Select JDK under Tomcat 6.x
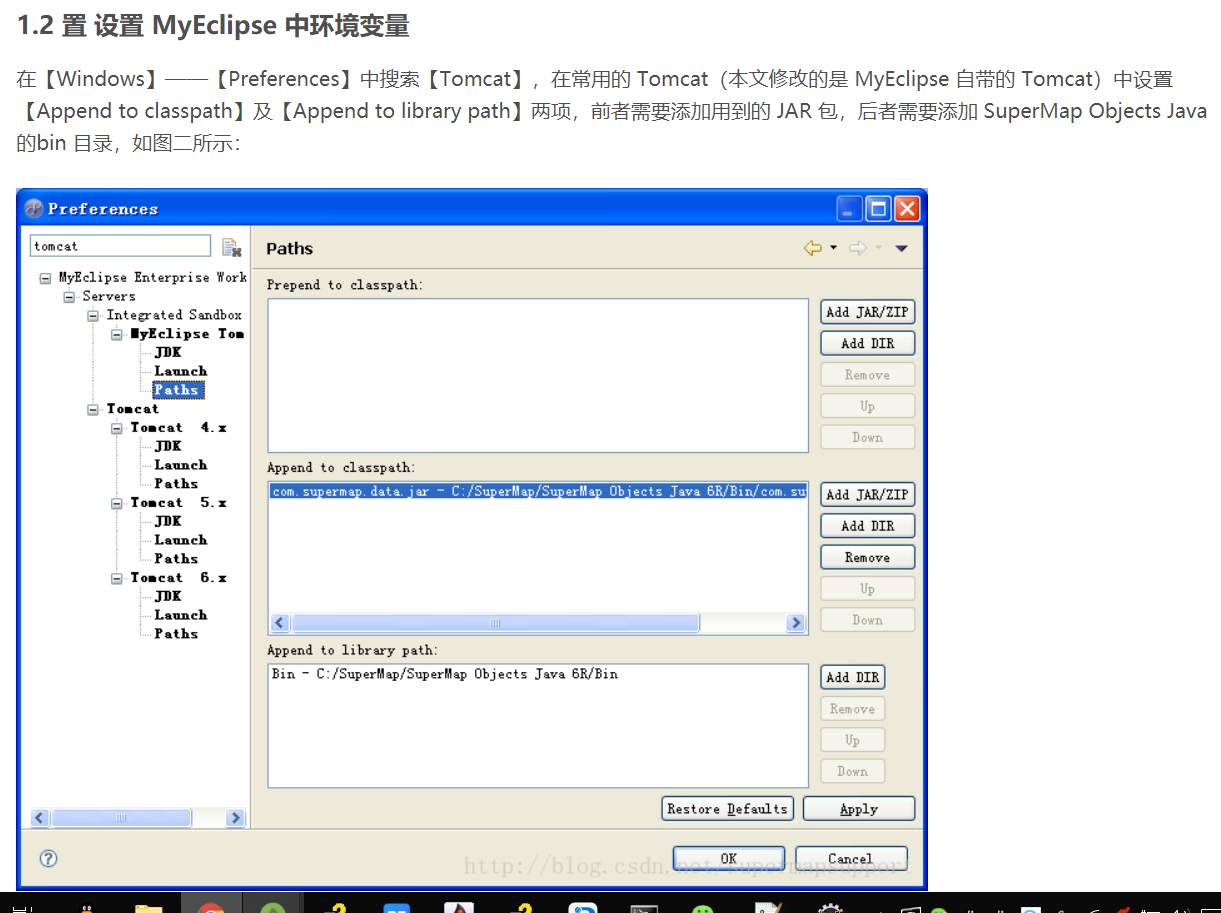Viewport: 1221px width, 913px height. (168, 596)
